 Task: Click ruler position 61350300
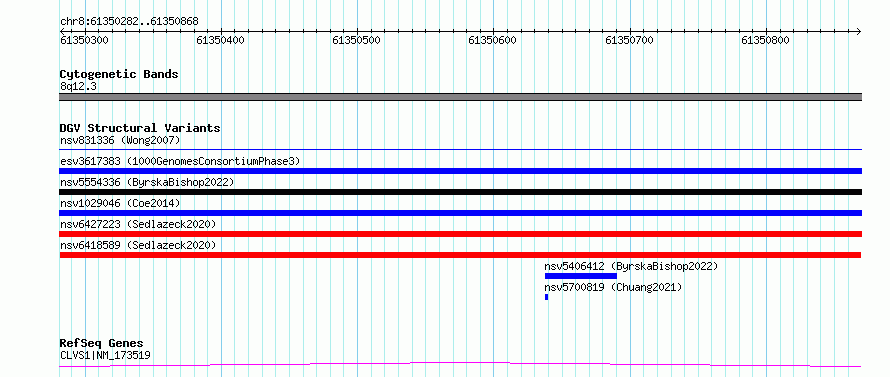(85, 40)
